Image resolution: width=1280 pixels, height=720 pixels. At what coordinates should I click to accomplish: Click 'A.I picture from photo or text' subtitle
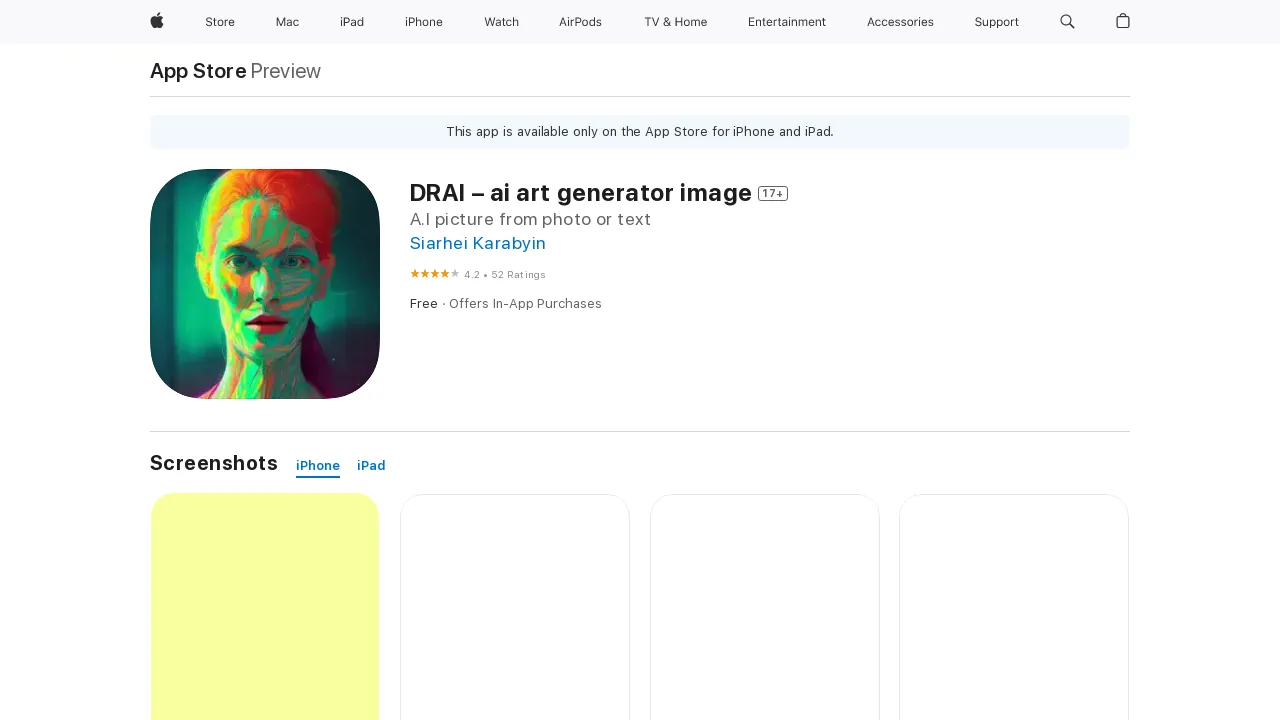click(530, 219)
